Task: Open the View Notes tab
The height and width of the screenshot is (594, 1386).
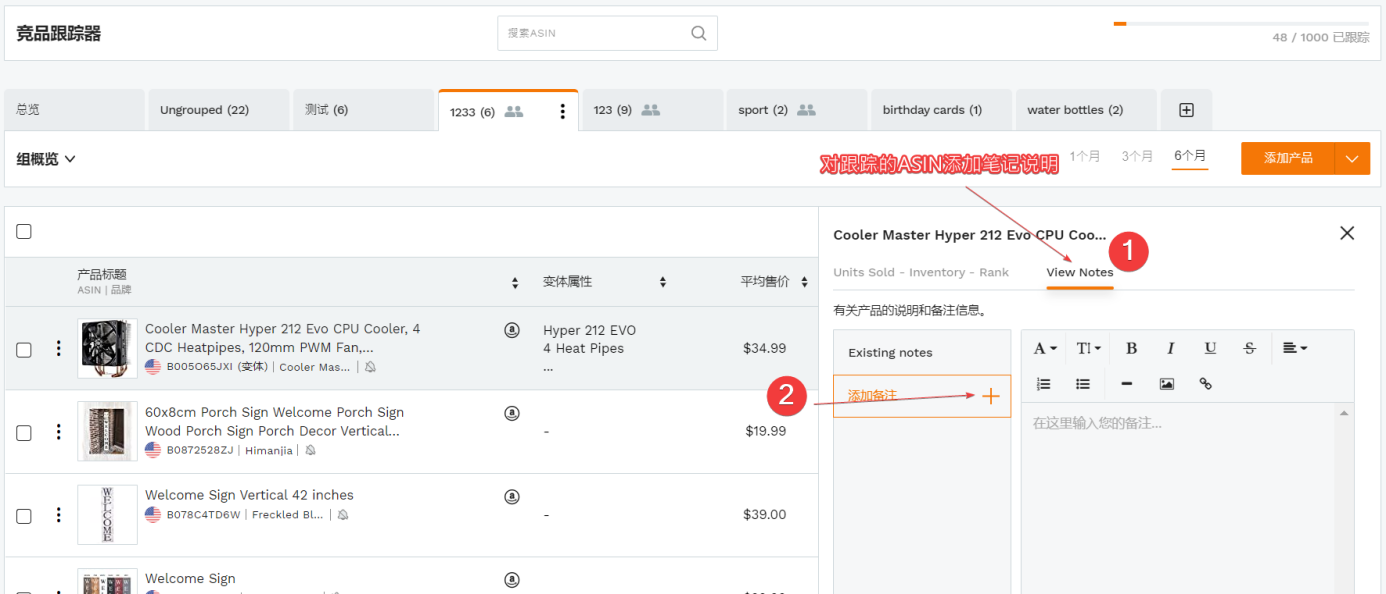Action: click(x=1079, y=272)
